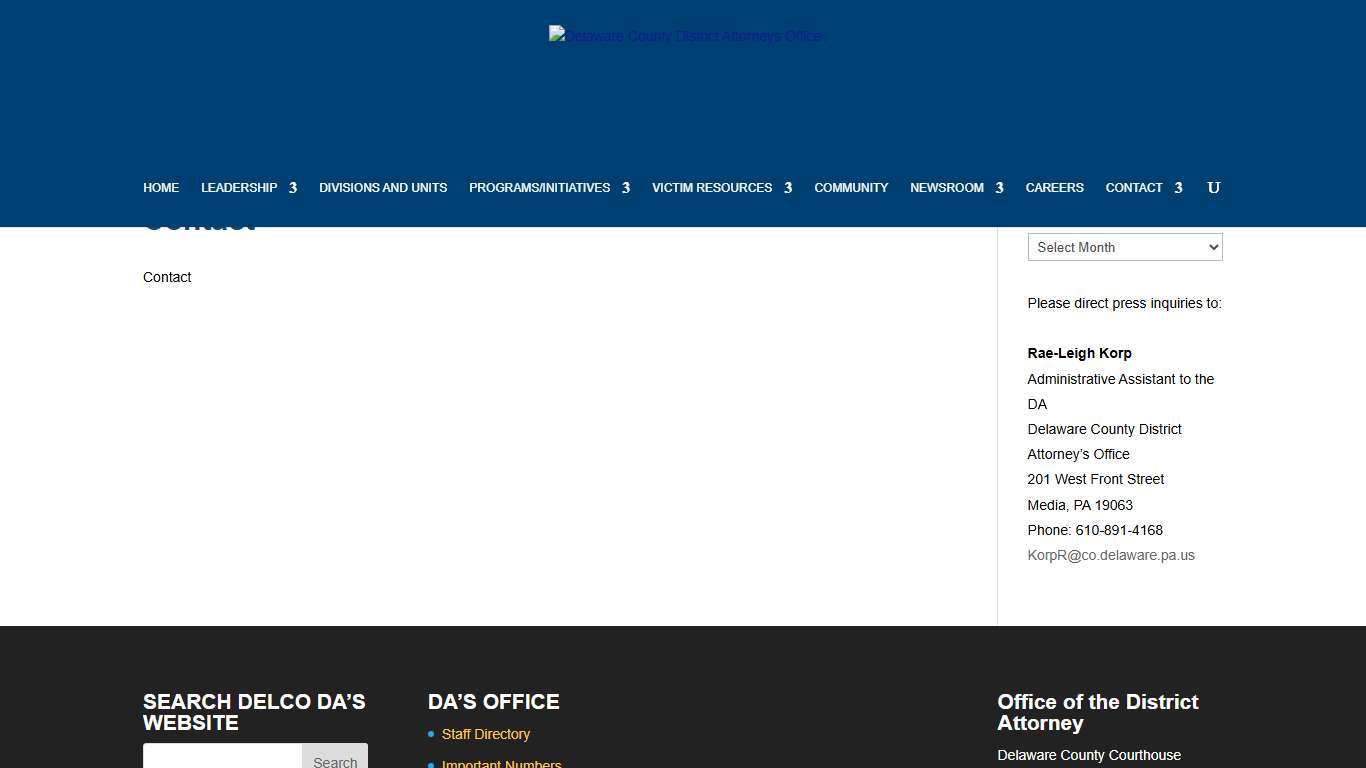Select HOME in the navigation menu
1366x768 pixels.
(161, 188)
